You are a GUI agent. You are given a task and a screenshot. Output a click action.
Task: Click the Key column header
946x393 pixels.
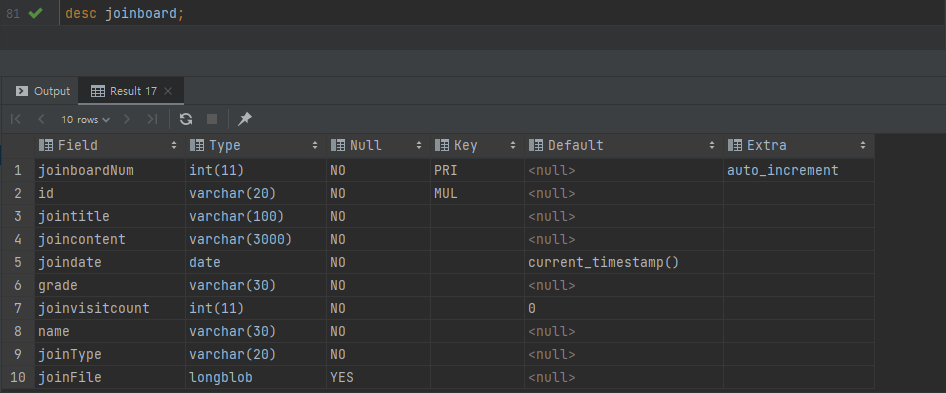click(x=477, y=145)
